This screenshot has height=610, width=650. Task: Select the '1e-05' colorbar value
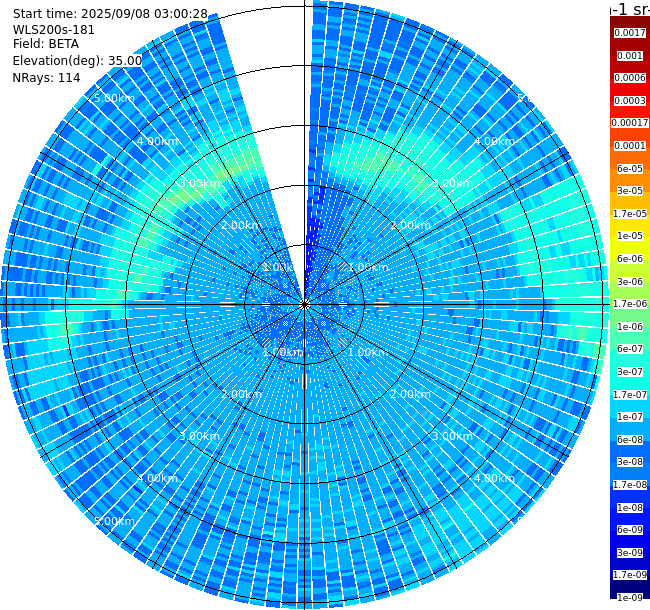(630, 236)
